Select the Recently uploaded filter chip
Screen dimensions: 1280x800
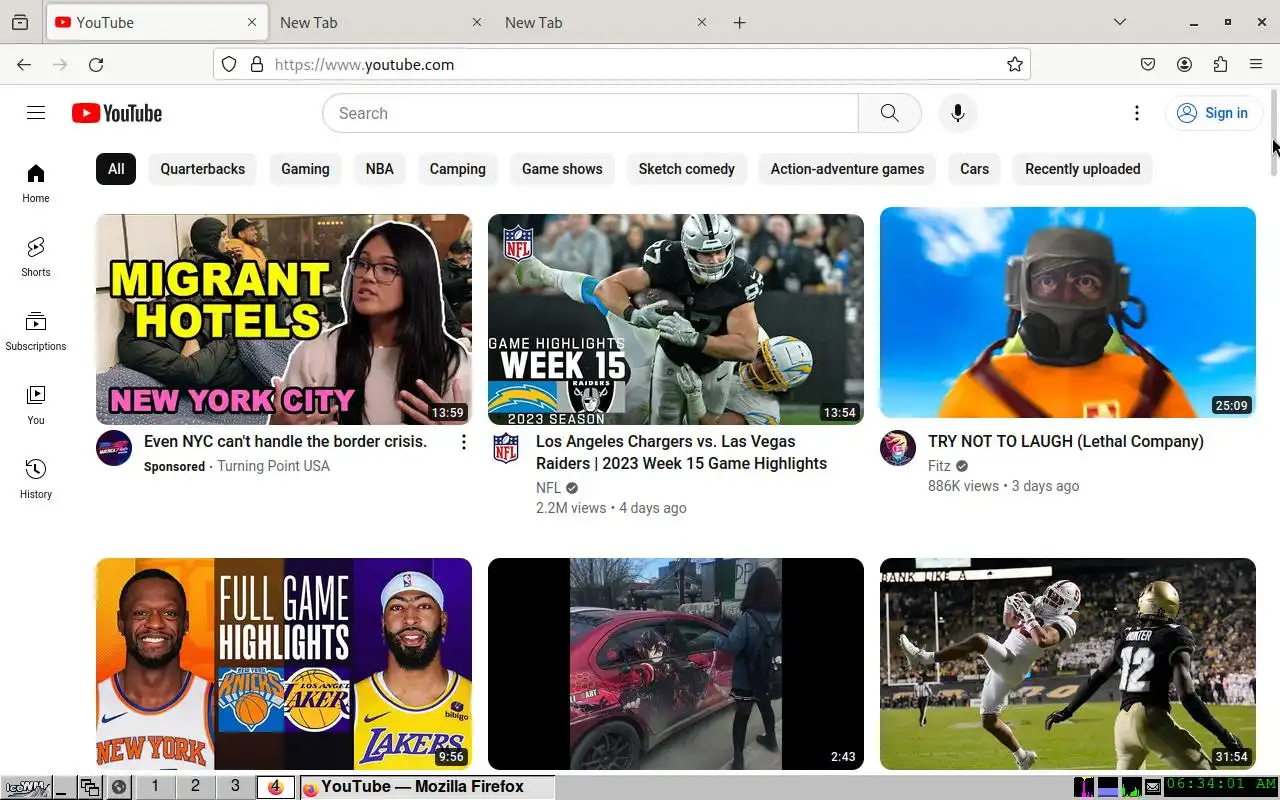[1083, 169]
